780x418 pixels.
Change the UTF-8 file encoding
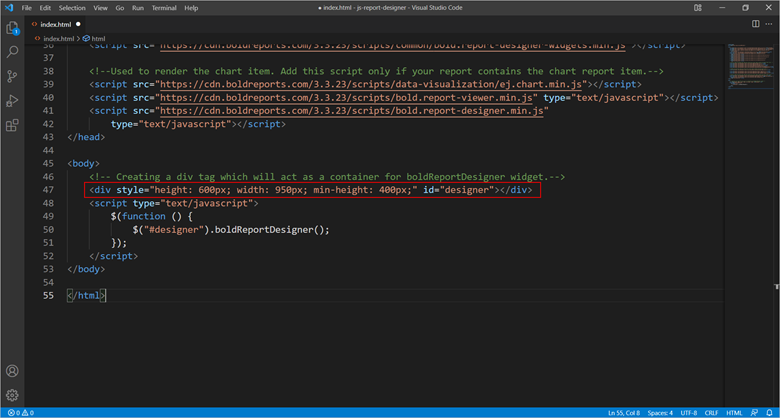pos(689,413)
